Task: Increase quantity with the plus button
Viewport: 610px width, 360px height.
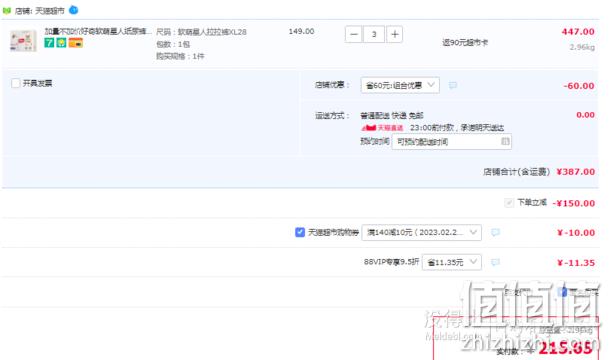Action: tap(394, 34)
